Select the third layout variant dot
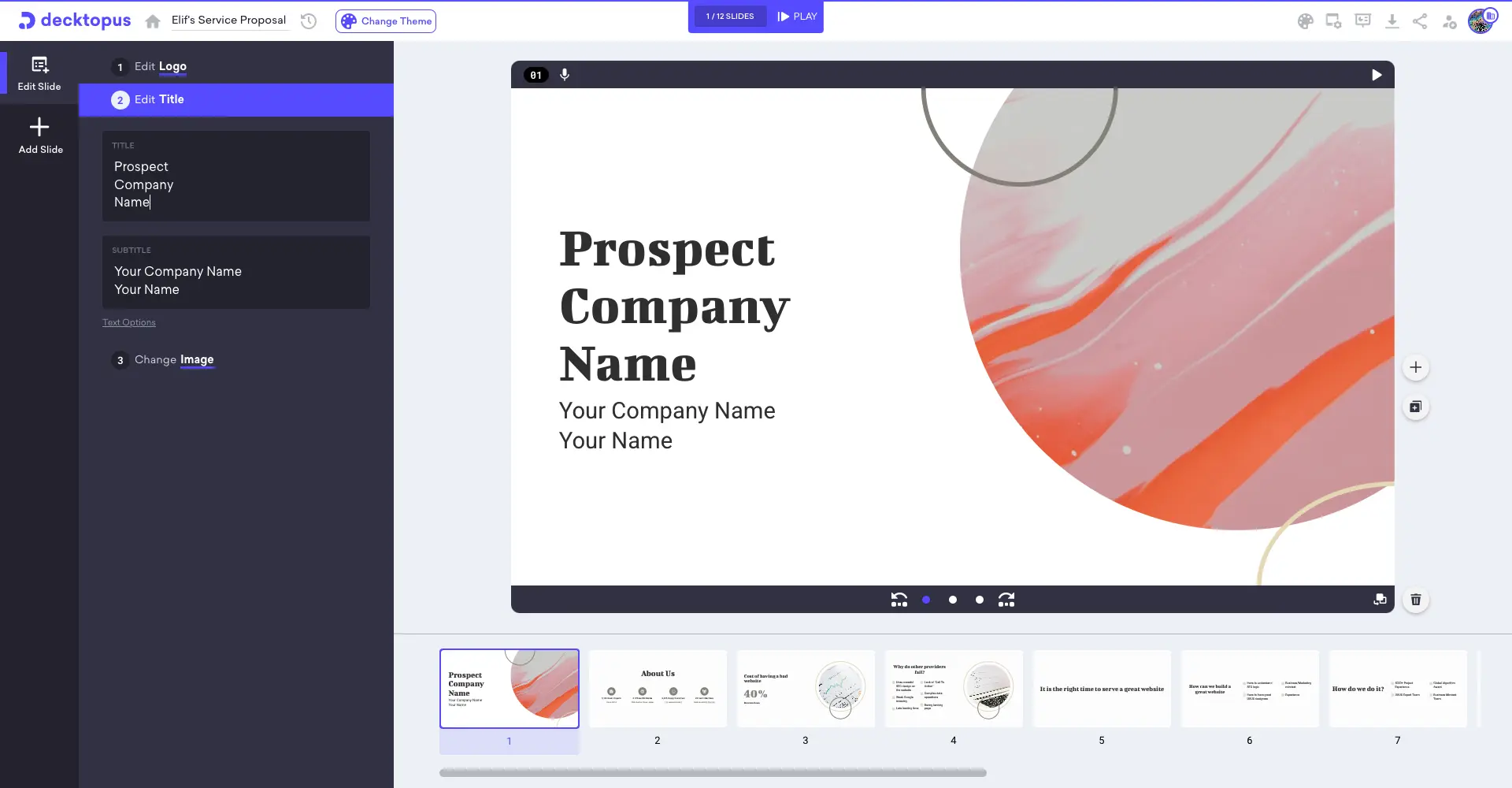This screenshot has height=788, width=1512. (x=979, y=600)
